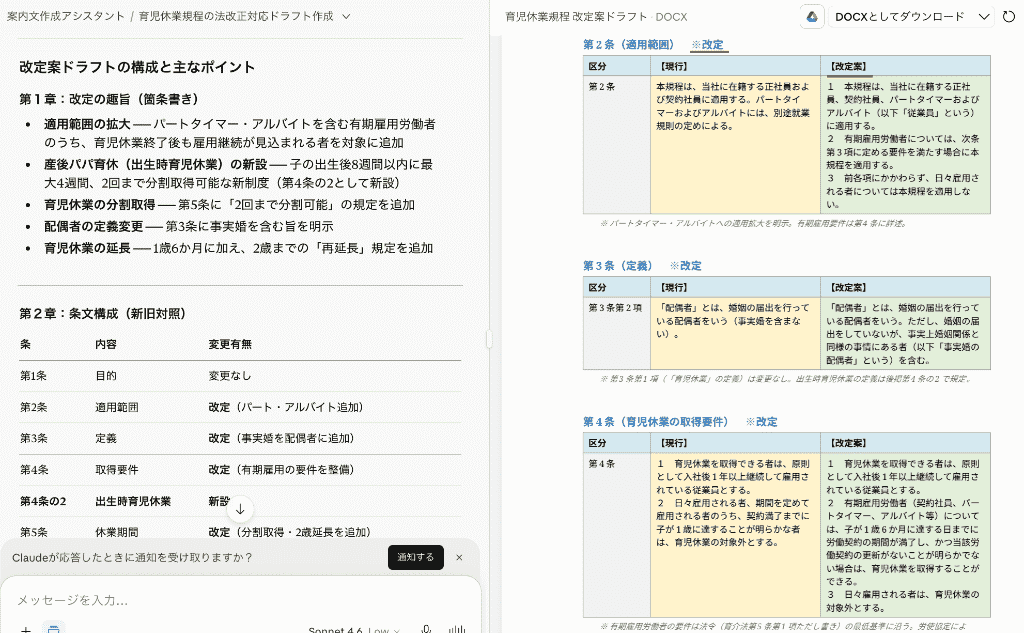Click the 適用範囲の拡大 bullet
The image size is (1024, 633).
(x=240, y=133)
